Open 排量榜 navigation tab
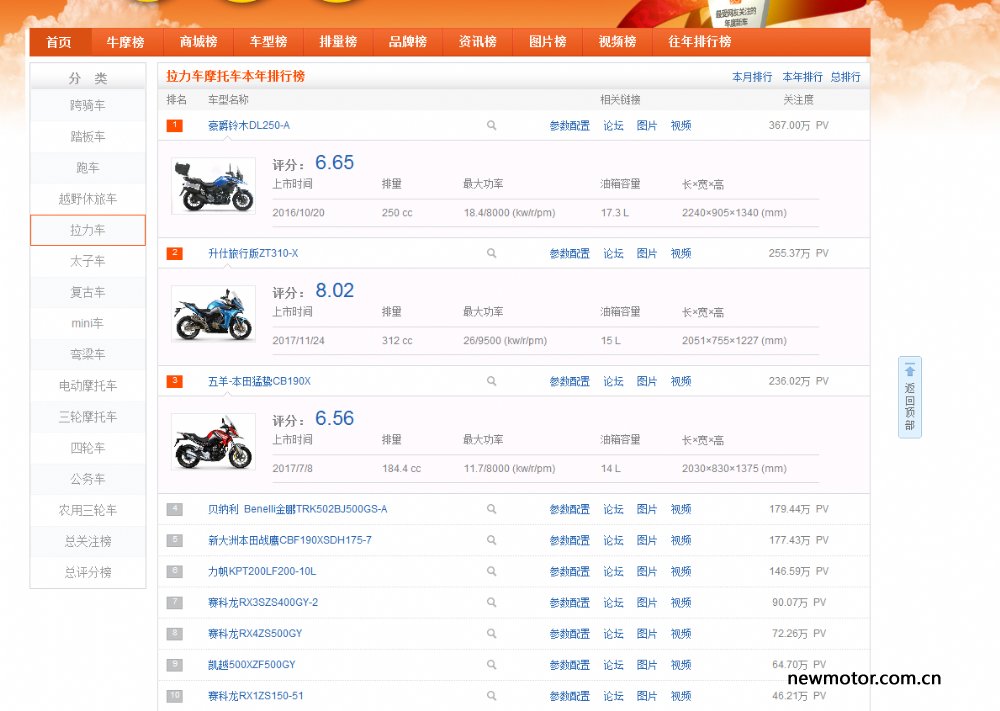This screenshot has width=1000, height=711. pos(338,42)
